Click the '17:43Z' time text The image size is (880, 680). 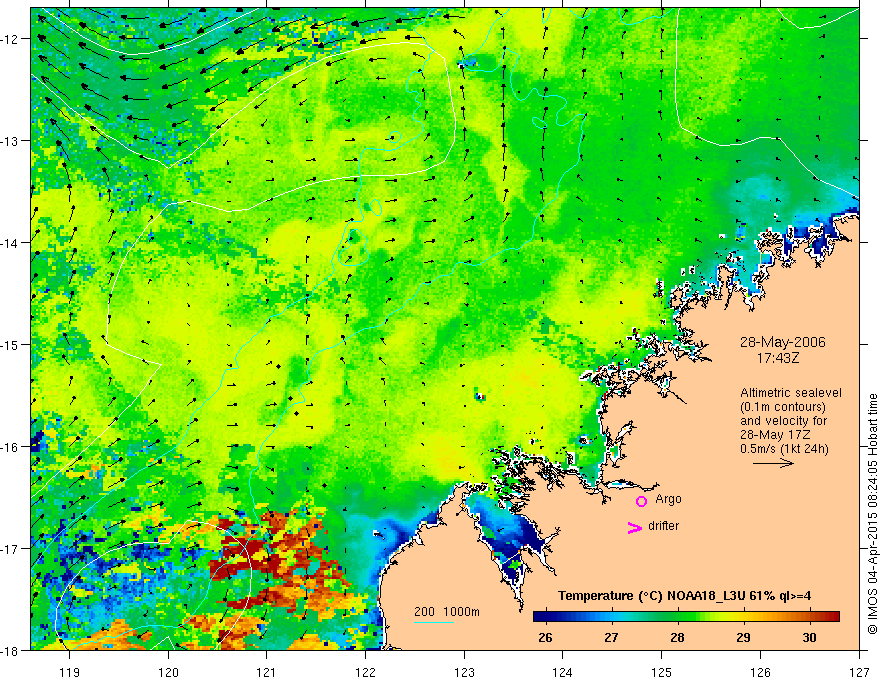pos(778,357)
